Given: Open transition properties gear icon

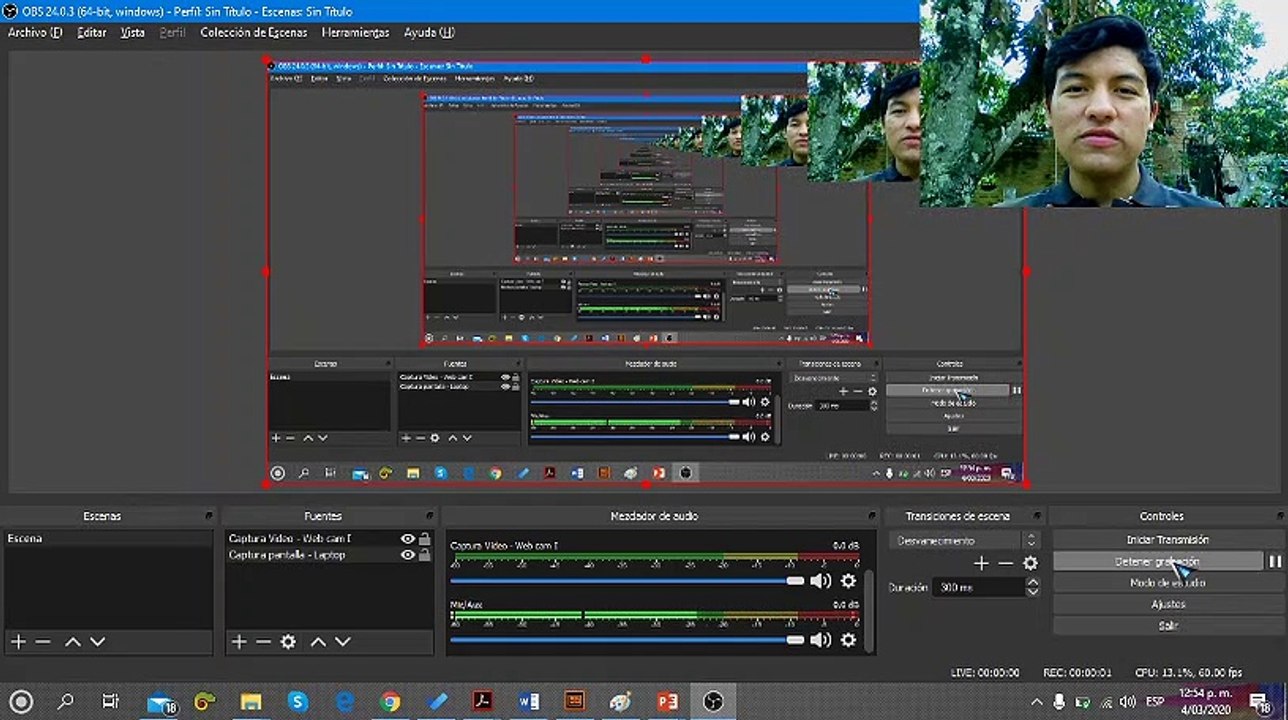Looking at the screenshot, I should pos(1030,563).
